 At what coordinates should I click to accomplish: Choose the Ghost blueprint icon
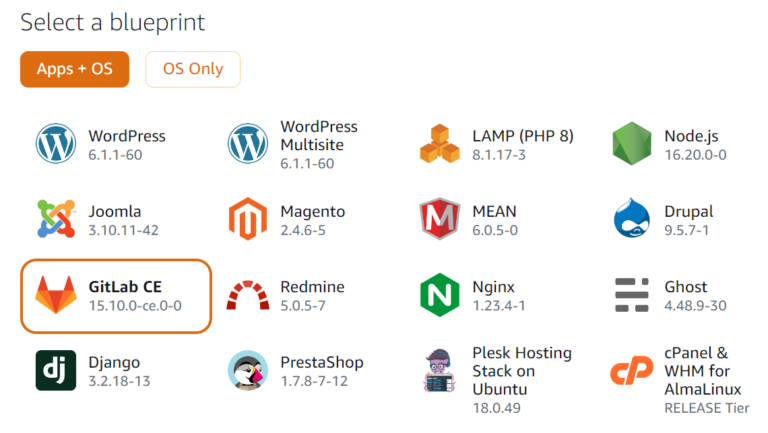632,295
